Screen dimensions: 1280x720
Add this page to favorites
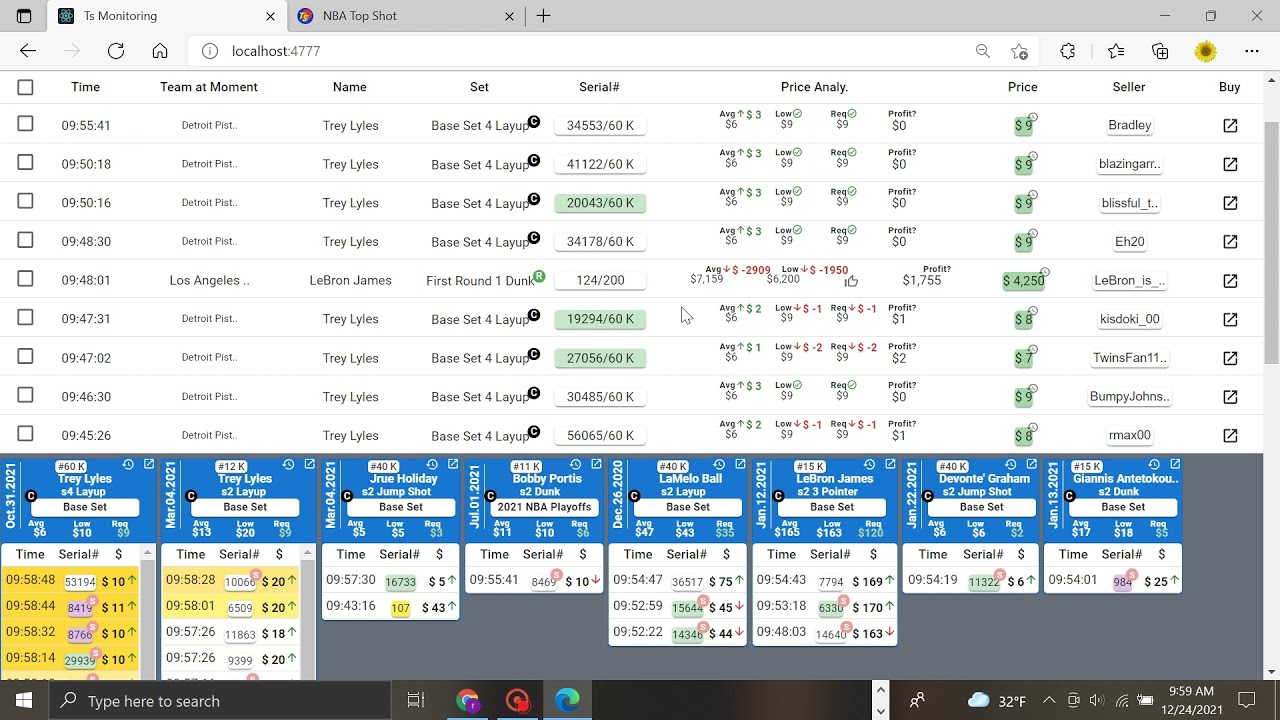pyautogui.click(x=1019, y=51)
